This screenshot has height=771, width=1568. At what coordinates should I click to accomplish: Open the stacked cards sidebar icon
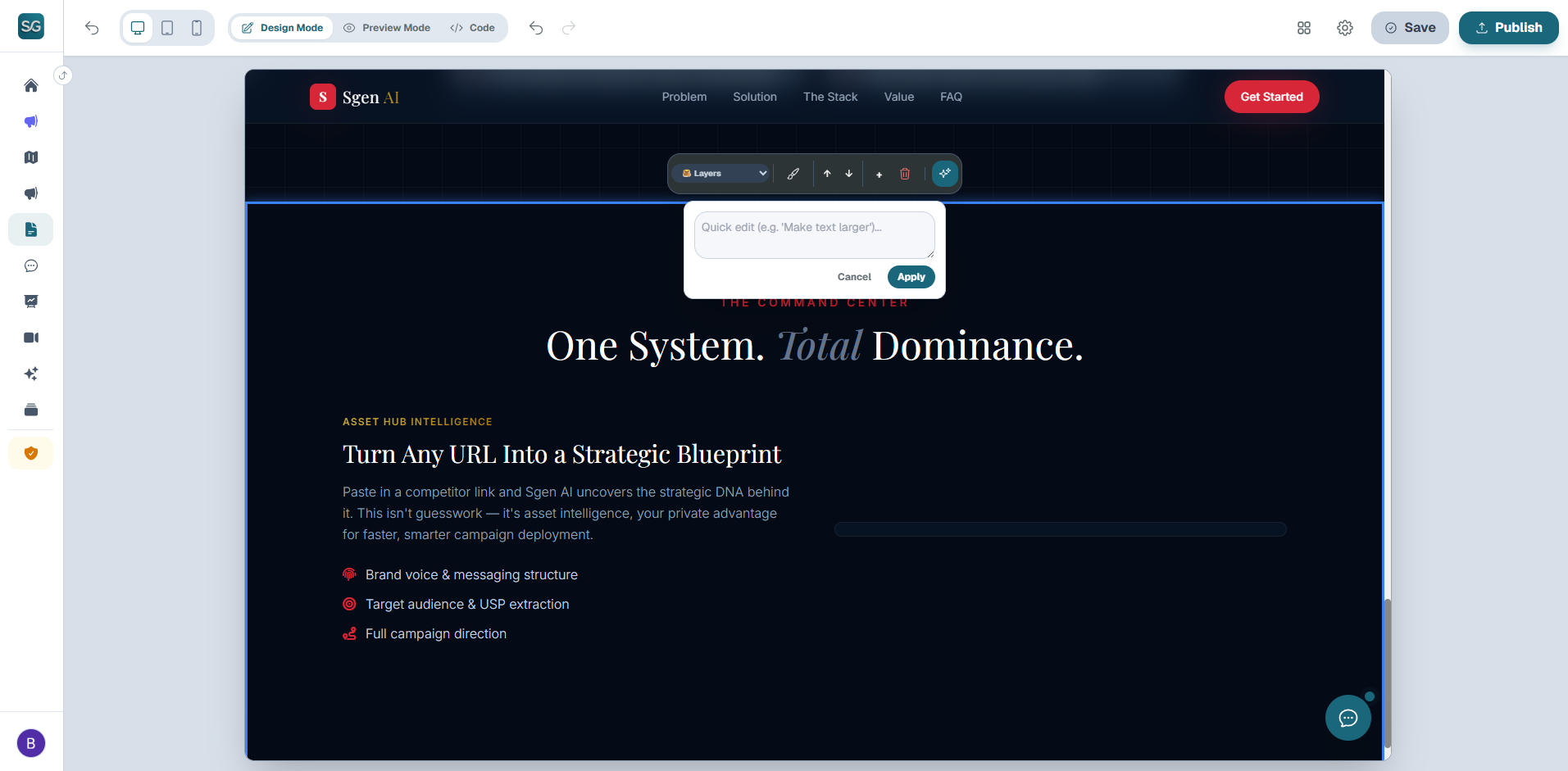(x=31, y=410)
